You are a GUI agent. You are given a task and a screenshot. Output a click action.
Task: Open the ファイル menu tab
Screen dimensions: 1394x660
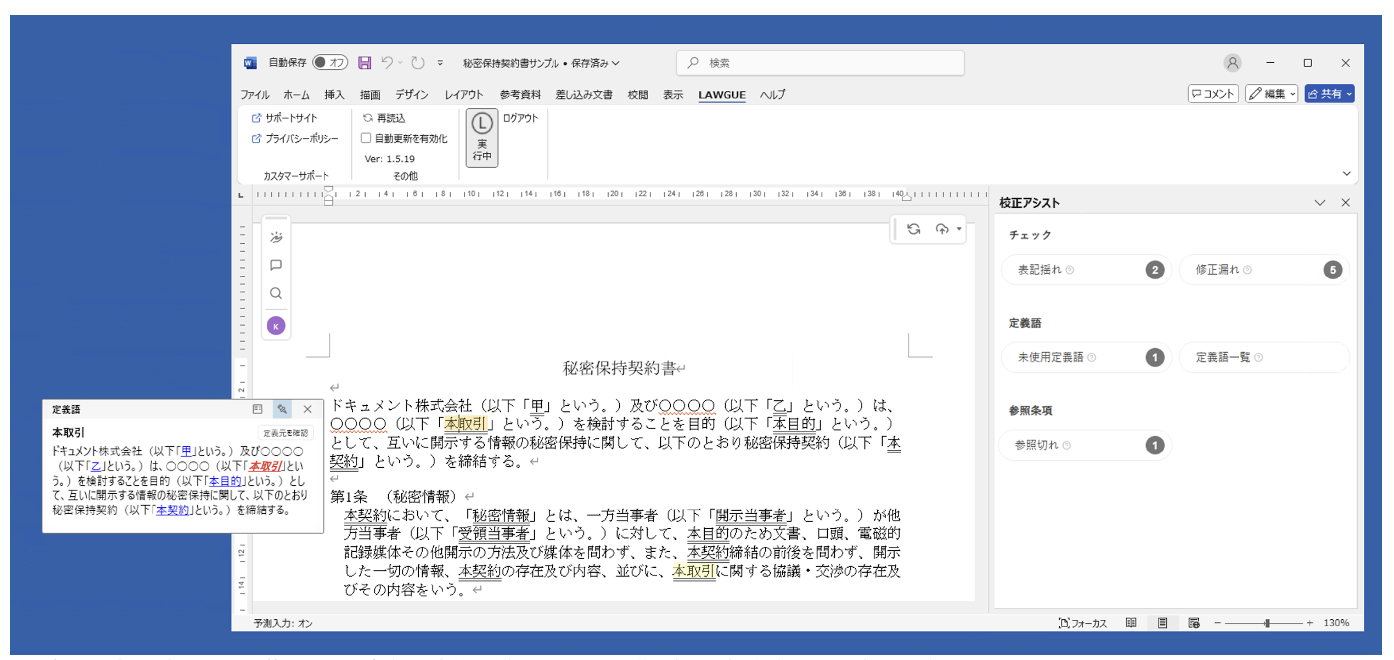tap(254, 95)
